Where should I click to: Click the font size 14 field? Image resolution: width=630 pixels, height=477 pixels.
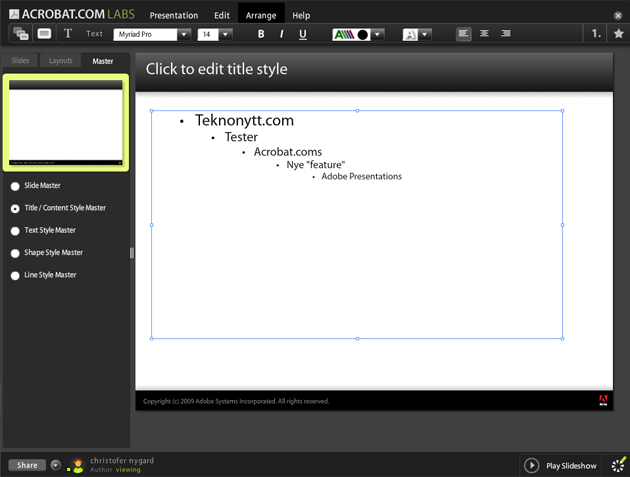point(208,35)
